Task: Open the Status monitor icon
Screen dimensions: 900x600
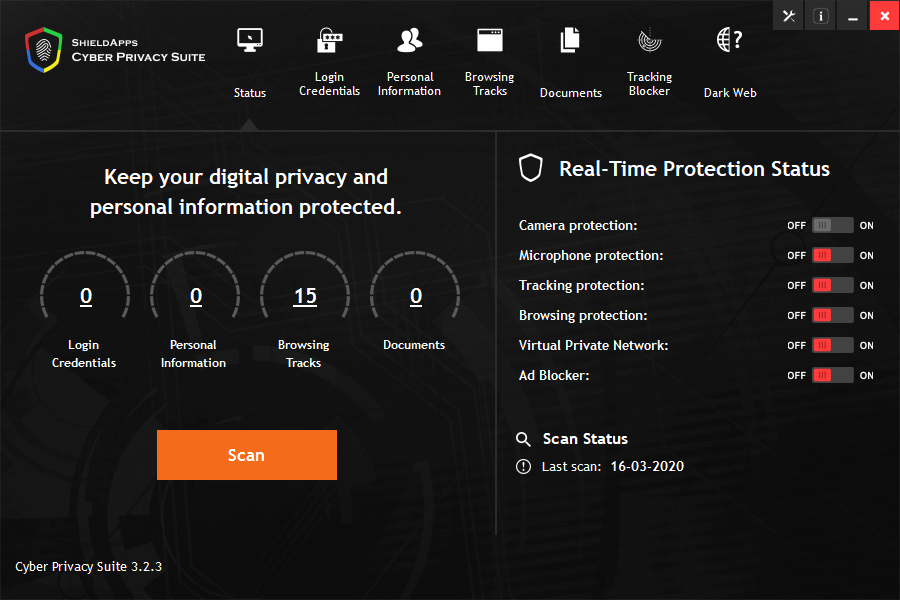Action: 250,40
